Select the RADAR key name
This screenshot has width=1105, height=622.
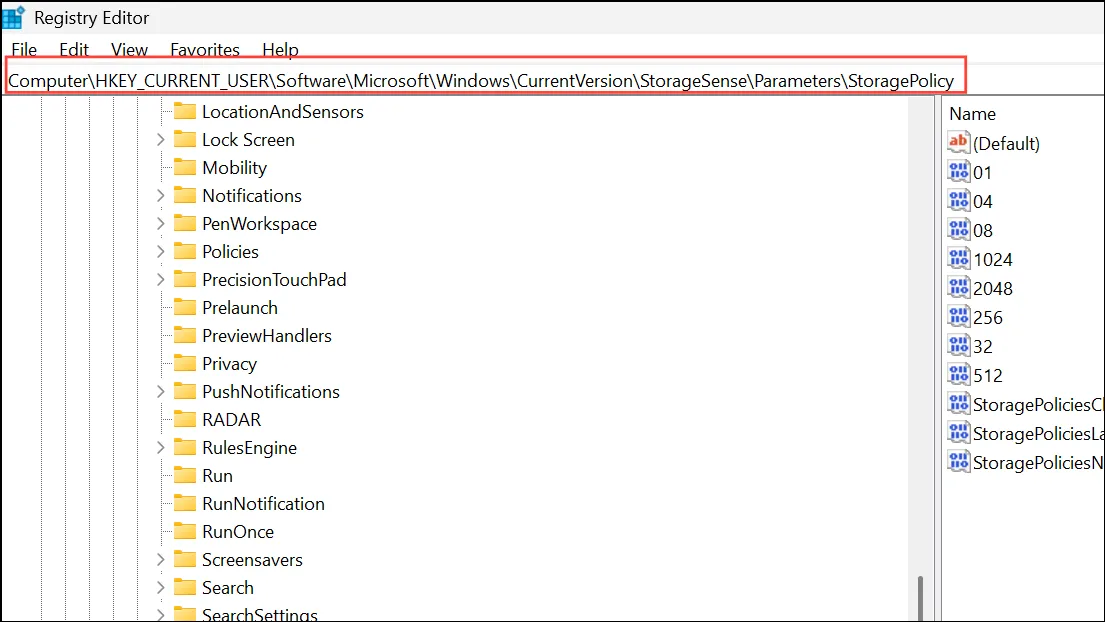click(231, 420)
